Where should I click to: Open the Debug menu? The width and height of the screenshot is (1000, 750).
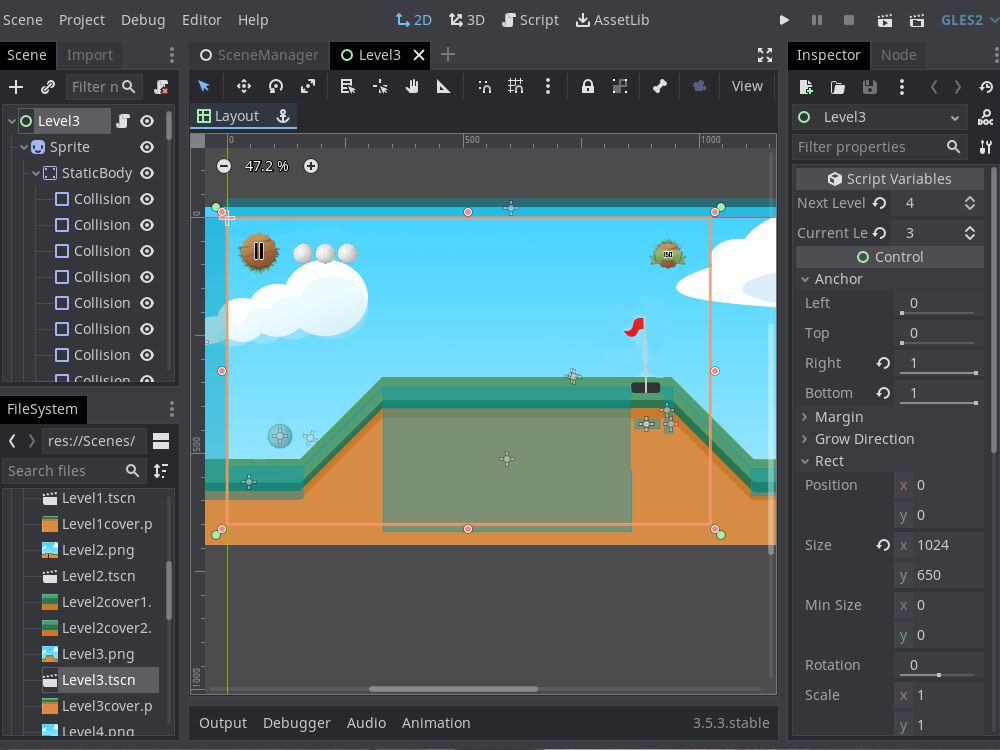[143, 20]
